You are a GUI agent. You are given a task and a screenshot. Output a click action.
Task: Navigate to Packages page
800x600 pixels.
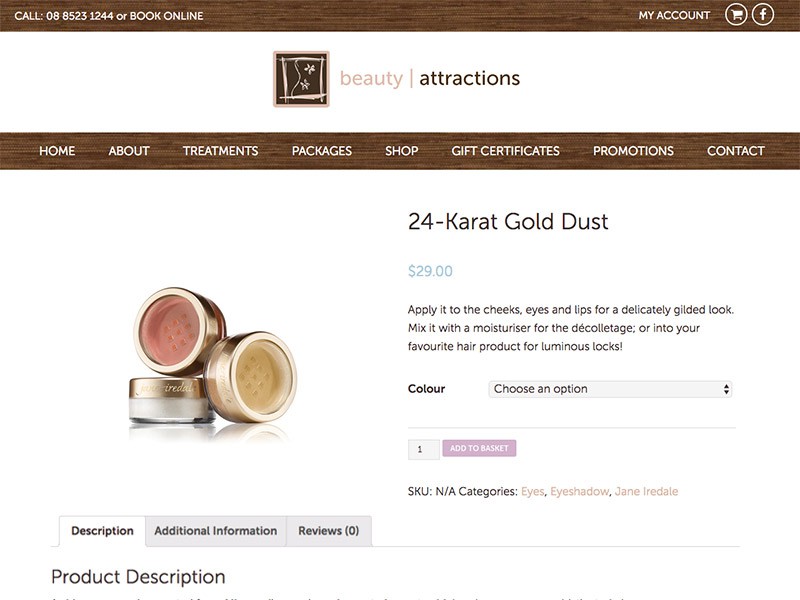pyautogui.click(x=322, y=151)
